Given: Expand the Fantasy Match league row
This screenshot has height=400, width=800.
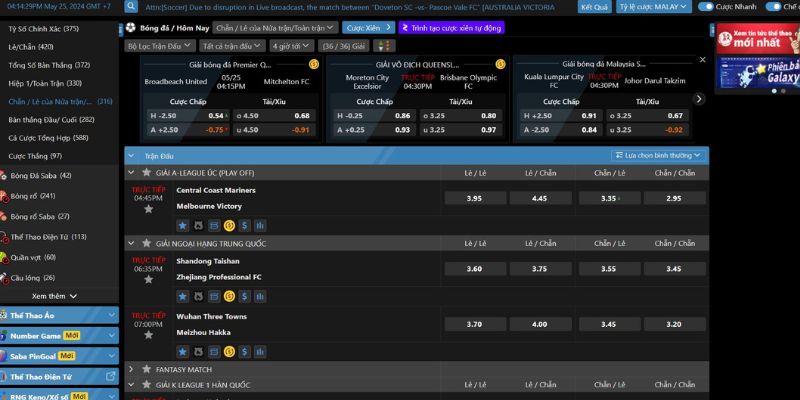Looking at the screenshot, I should click(131, 369).
